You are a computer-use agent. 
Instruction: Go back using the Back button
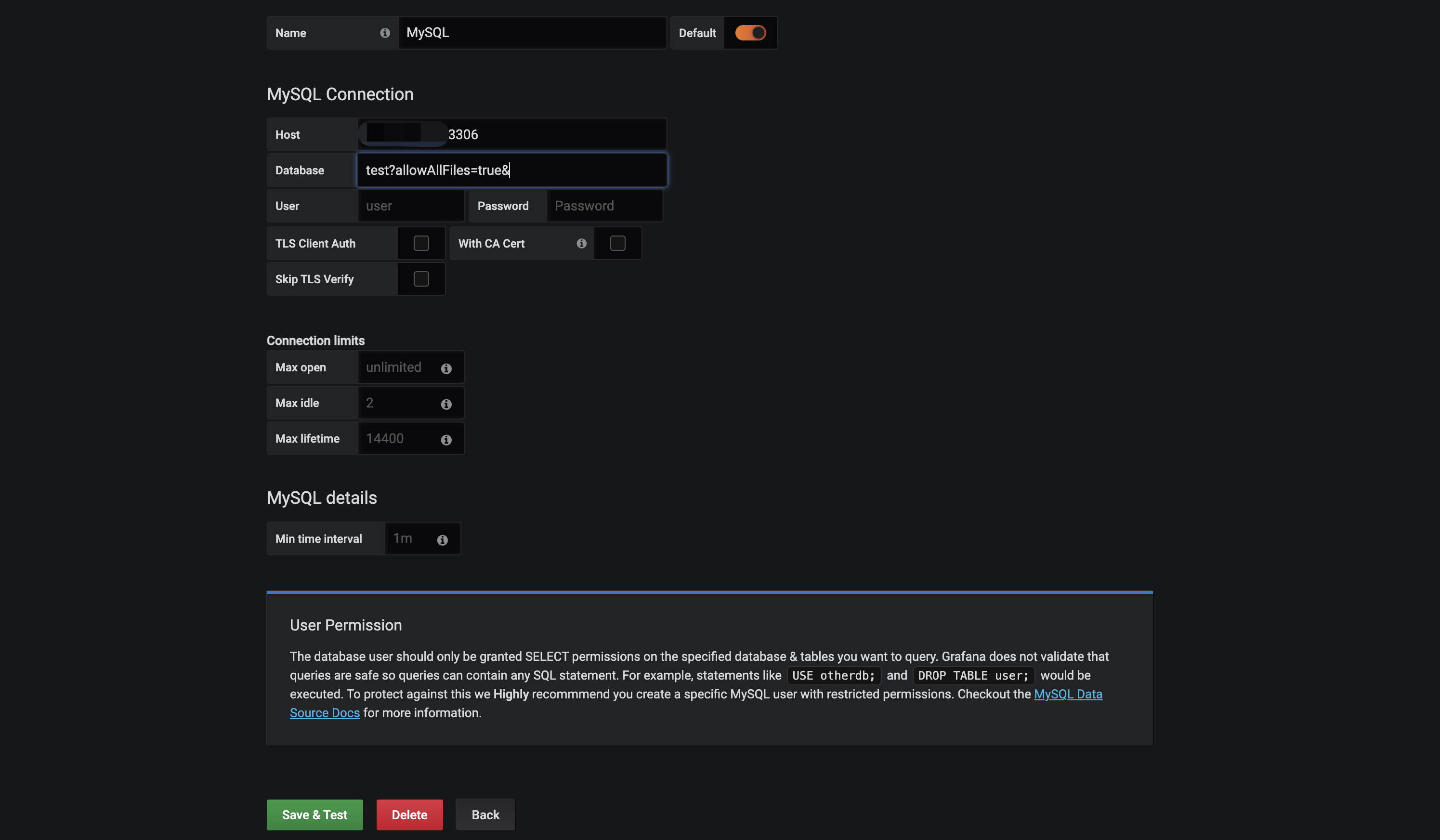tap(484, 814)
